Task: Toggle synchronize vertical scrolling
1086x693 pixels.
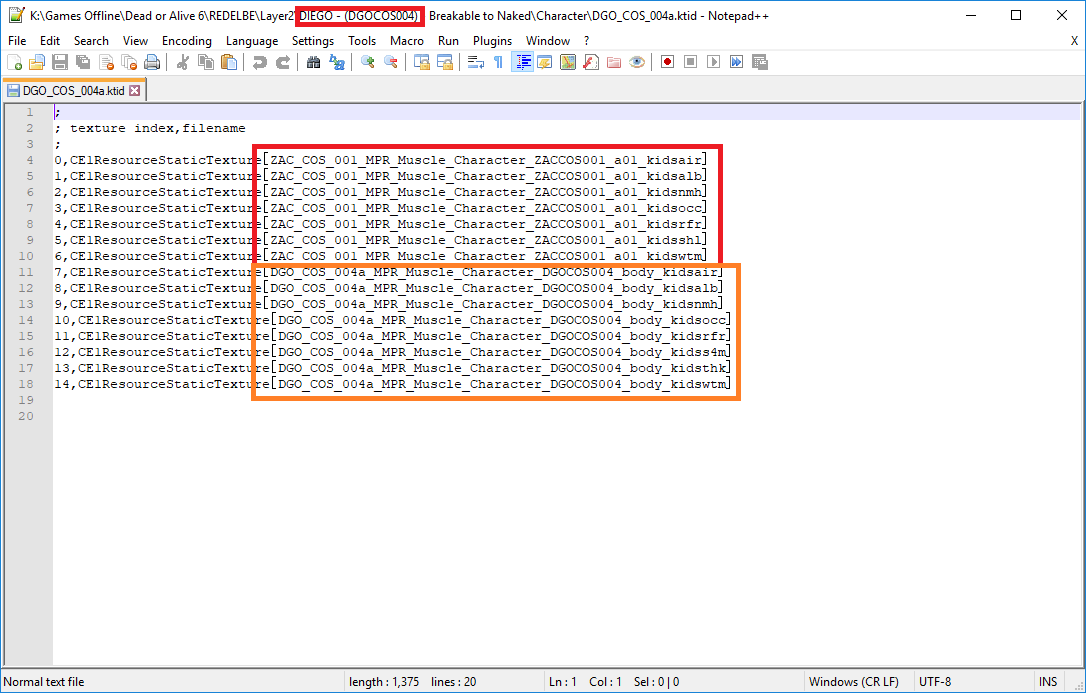Action: click(422, 62)
